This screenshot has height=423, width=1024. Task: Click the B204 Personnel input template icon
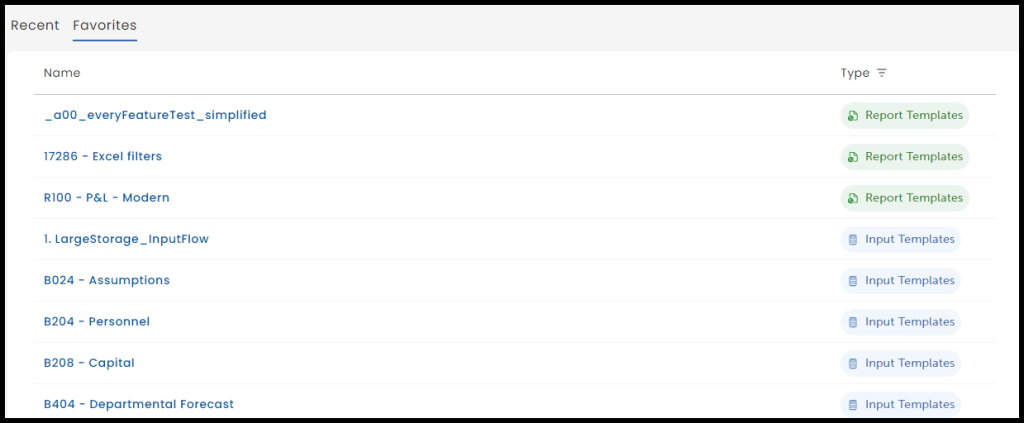click(x=853, y=322)
